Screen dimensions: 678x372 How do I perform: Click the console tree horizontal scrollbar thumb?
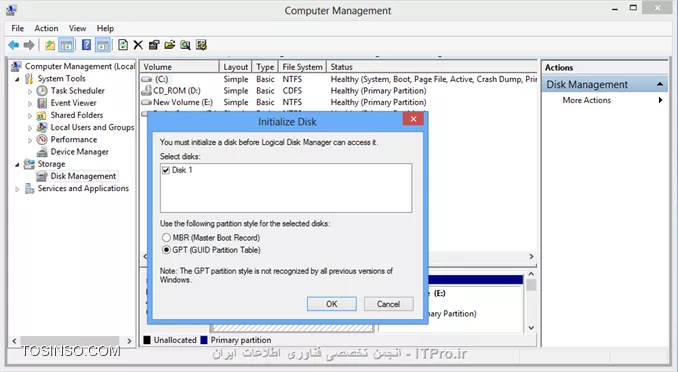[x=70, y=341]
